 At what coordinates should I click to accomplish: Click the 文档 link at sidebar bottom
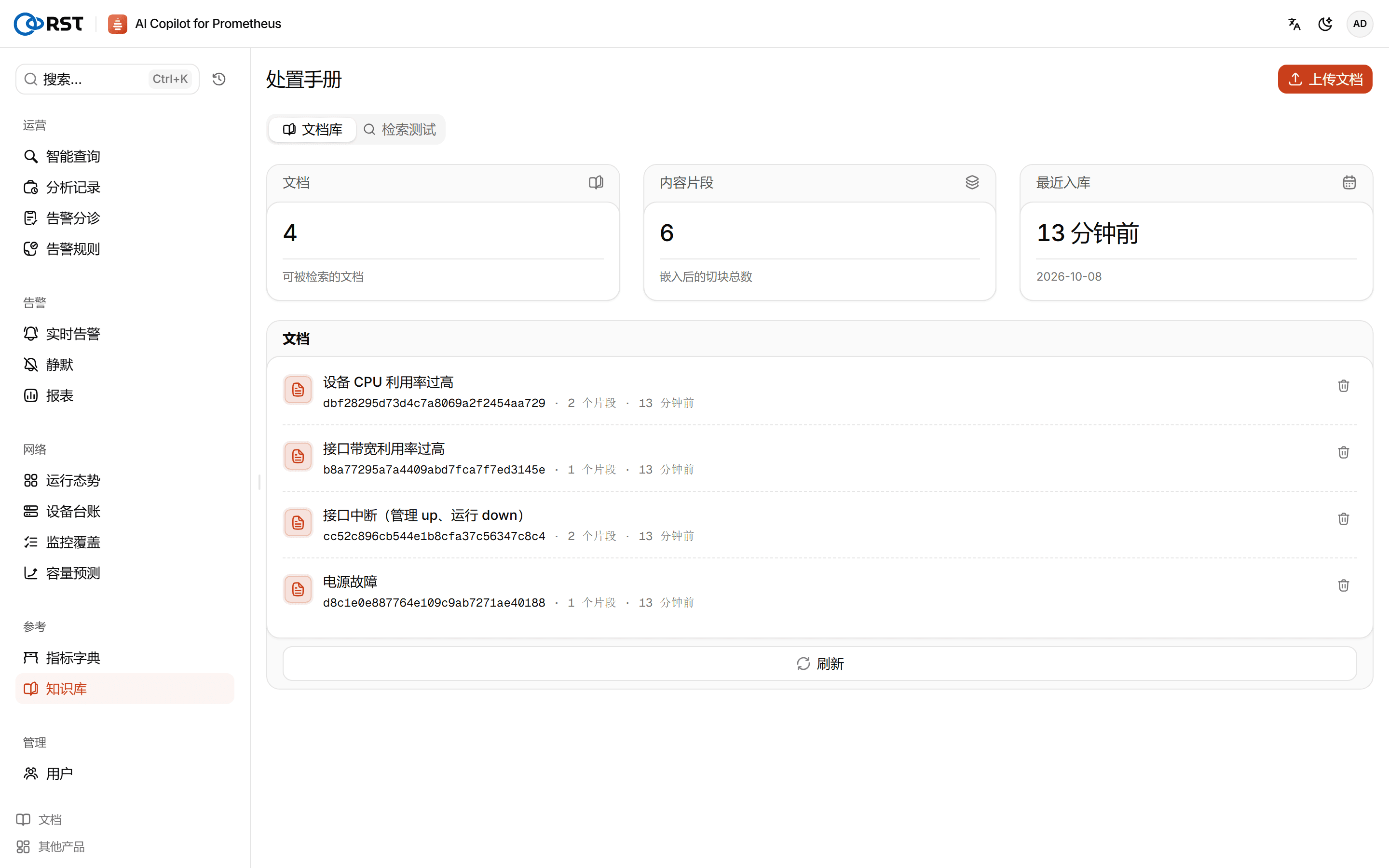(x=39, y=820)
